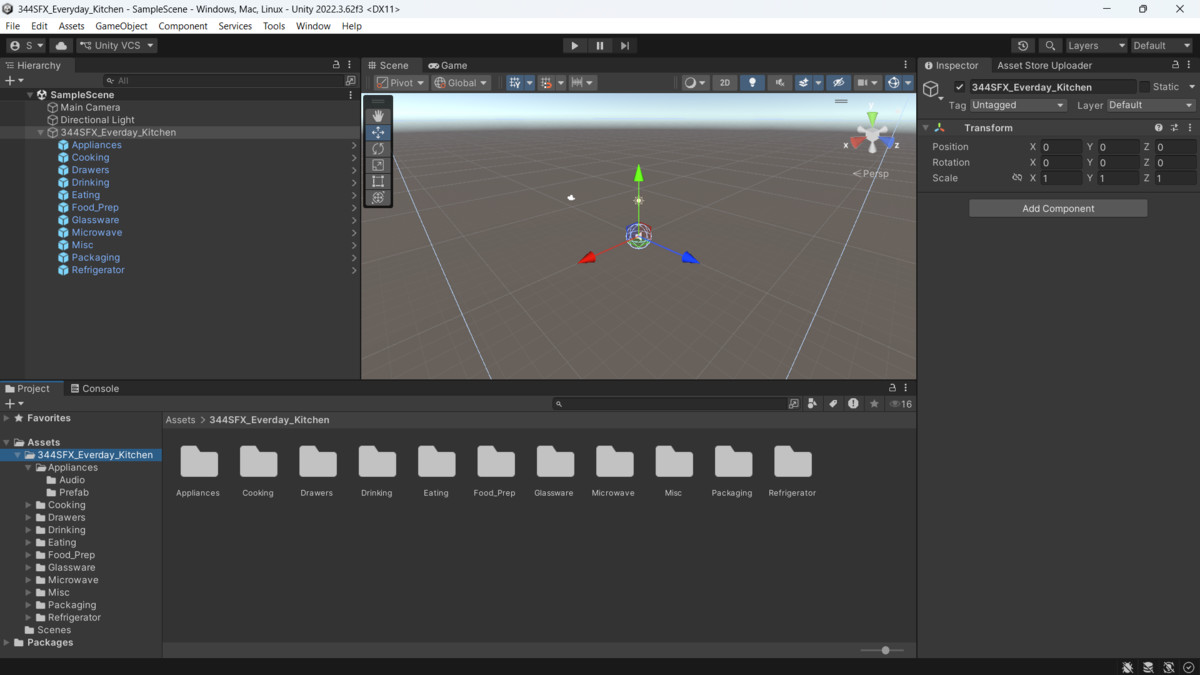This screenshot has width=1200, height=675.
Task: Open the search-in-window icon in Project panel
Action: click(x=794, y=404)
